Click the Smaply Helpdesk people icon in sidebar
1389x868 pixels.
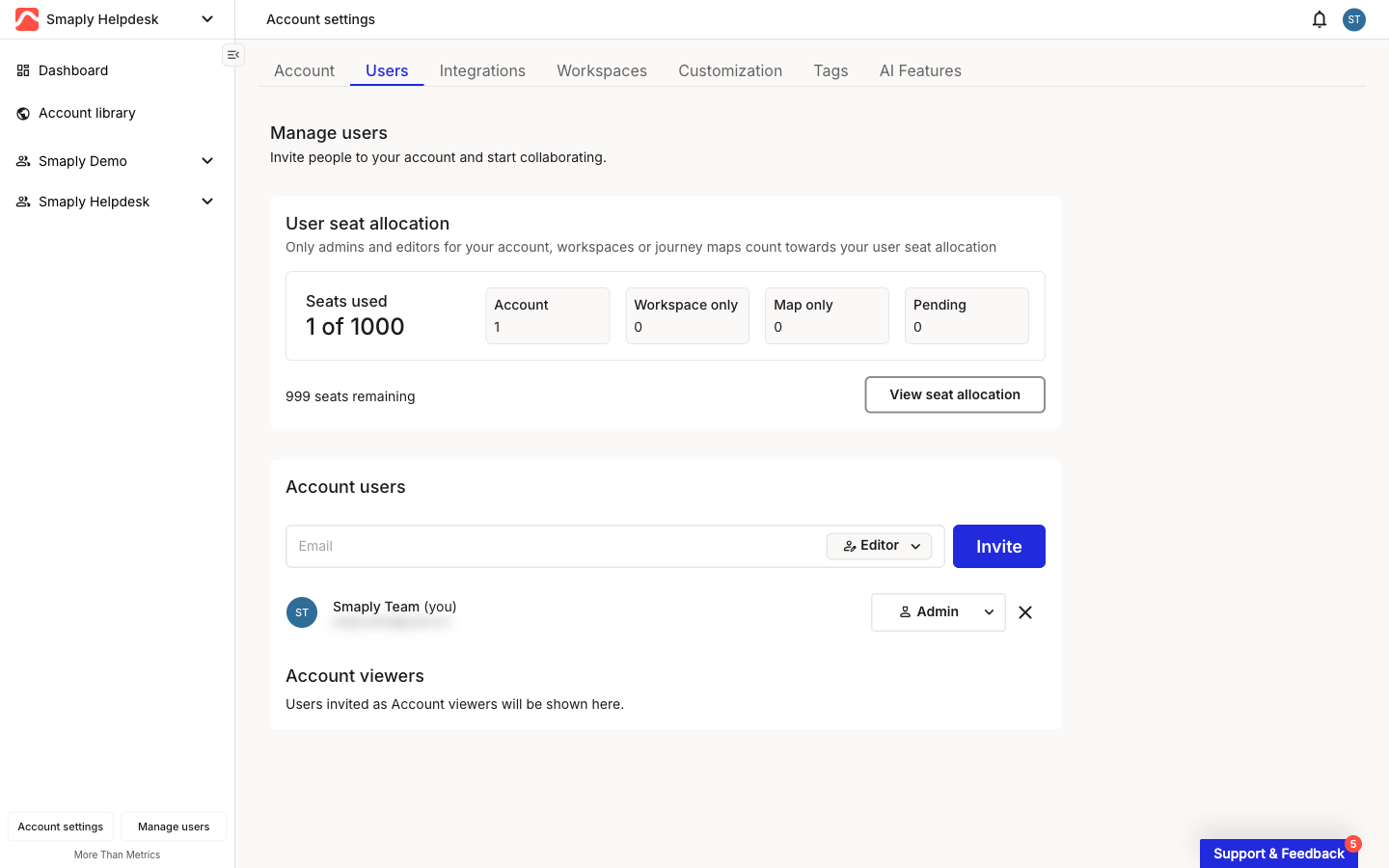23,202
